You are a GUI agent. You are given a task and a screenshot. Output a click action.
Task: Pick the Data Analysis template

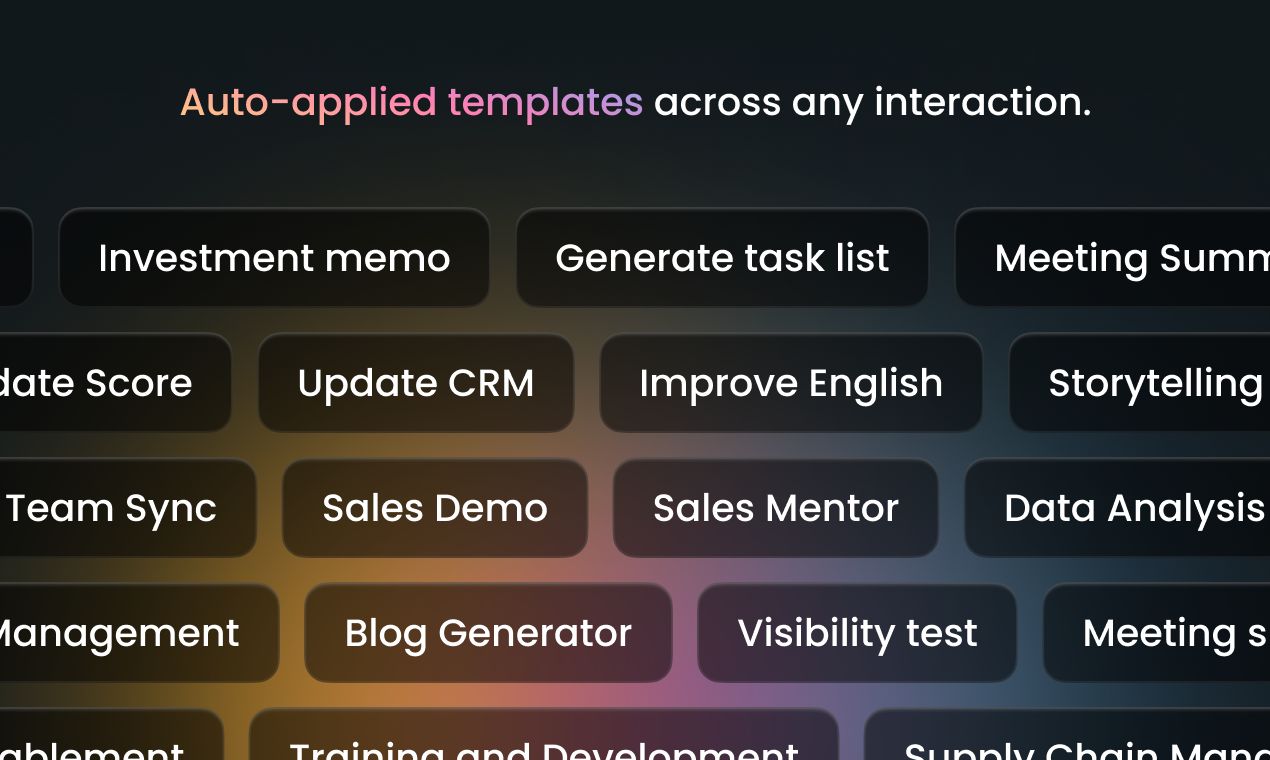coord(1117,508)
